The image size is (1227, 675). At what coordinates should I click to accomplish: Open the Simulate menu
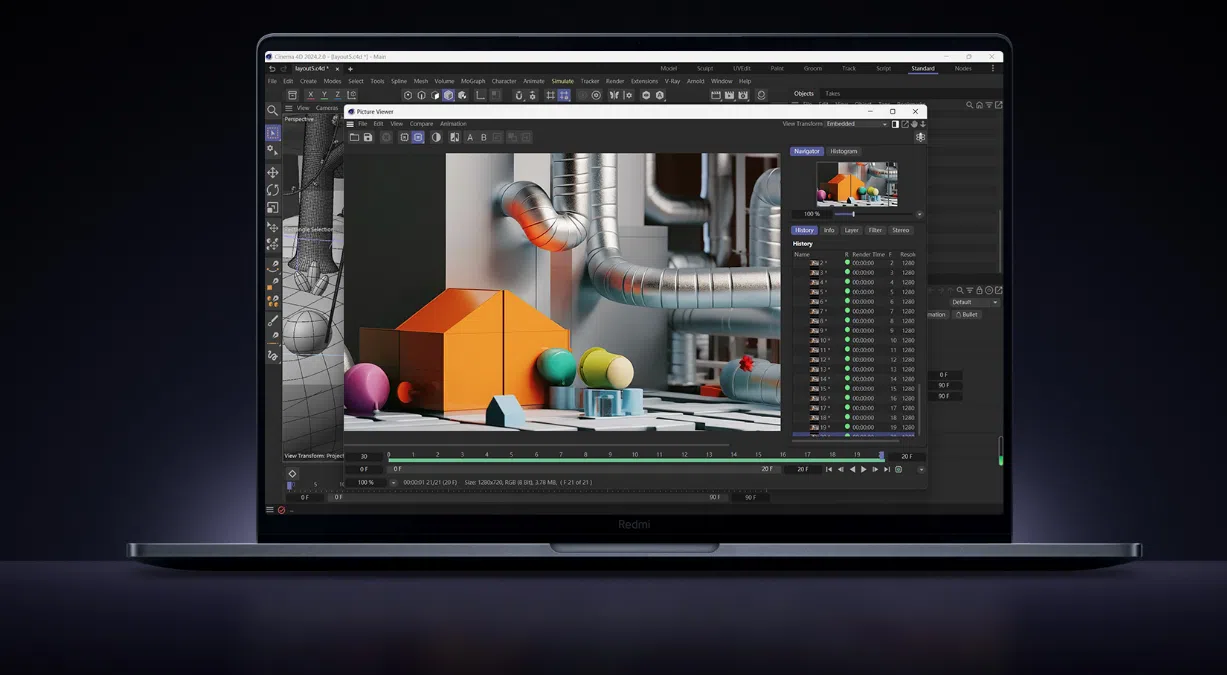coord(562,81)
